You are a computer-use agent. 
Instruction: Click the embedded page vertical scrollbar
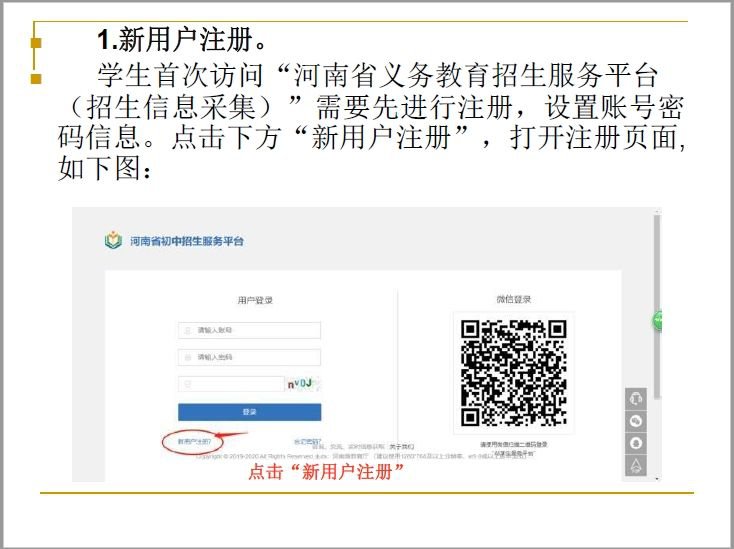pos(657,307)
